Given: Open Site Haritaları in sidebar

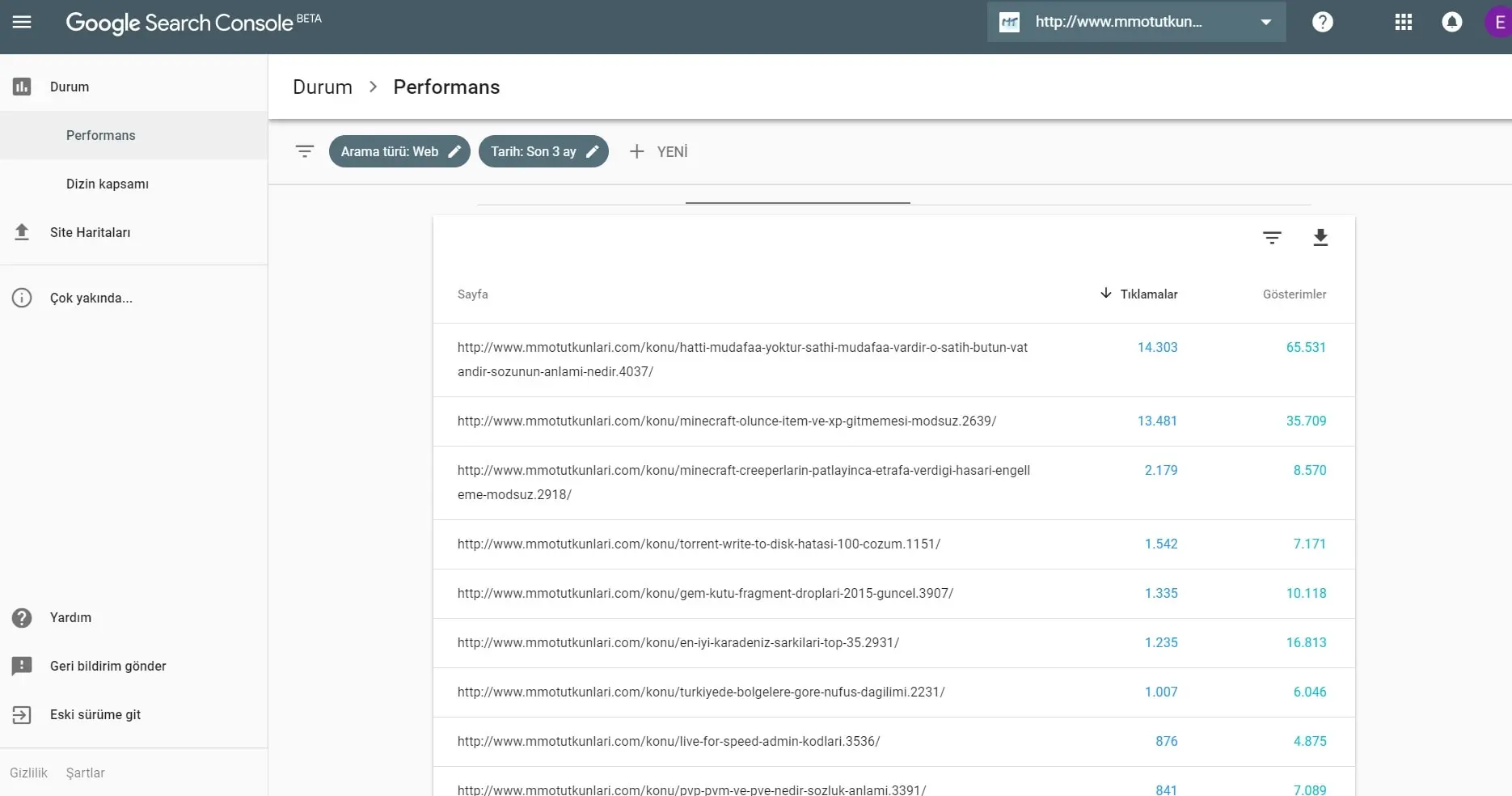Looking at the screenshot, I should click(x=90, y=232).
